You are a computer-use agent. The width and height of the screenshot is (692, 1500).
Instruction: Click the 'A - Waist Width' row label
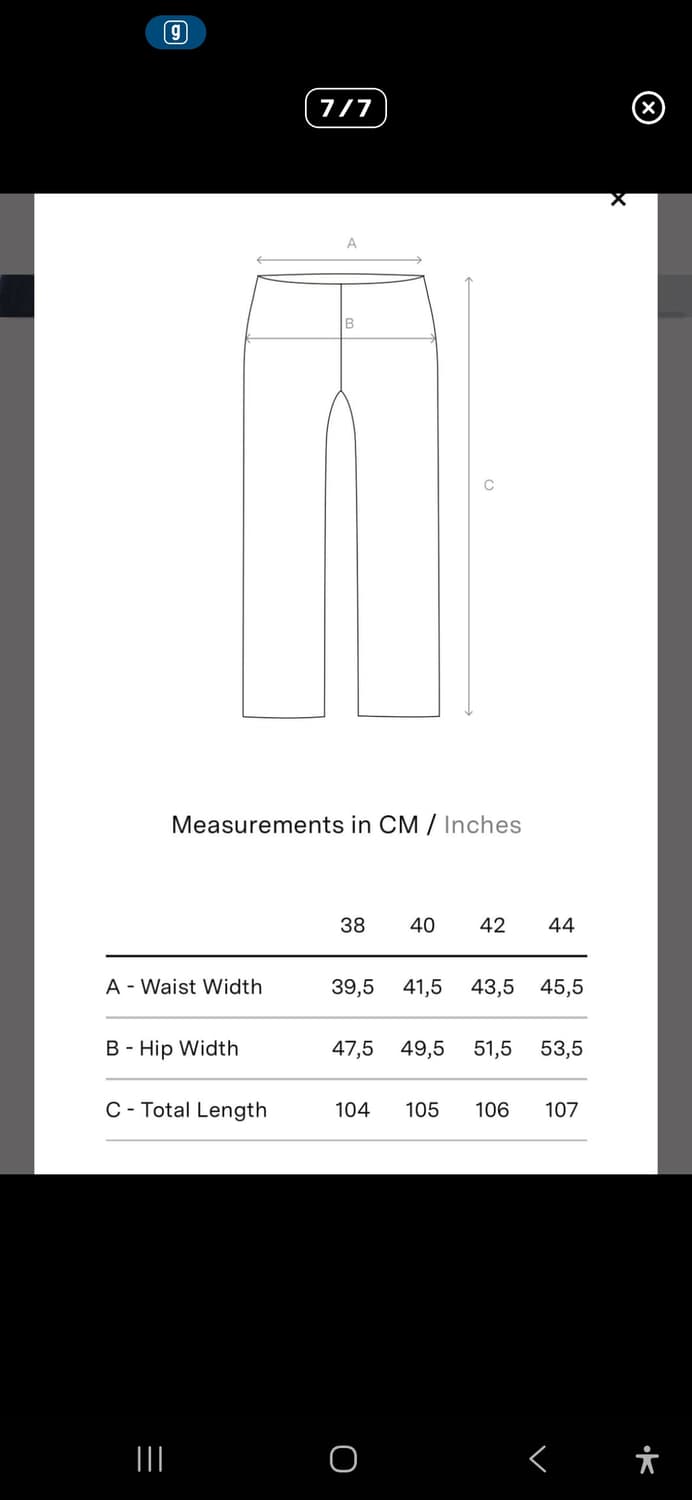[184, 987]
